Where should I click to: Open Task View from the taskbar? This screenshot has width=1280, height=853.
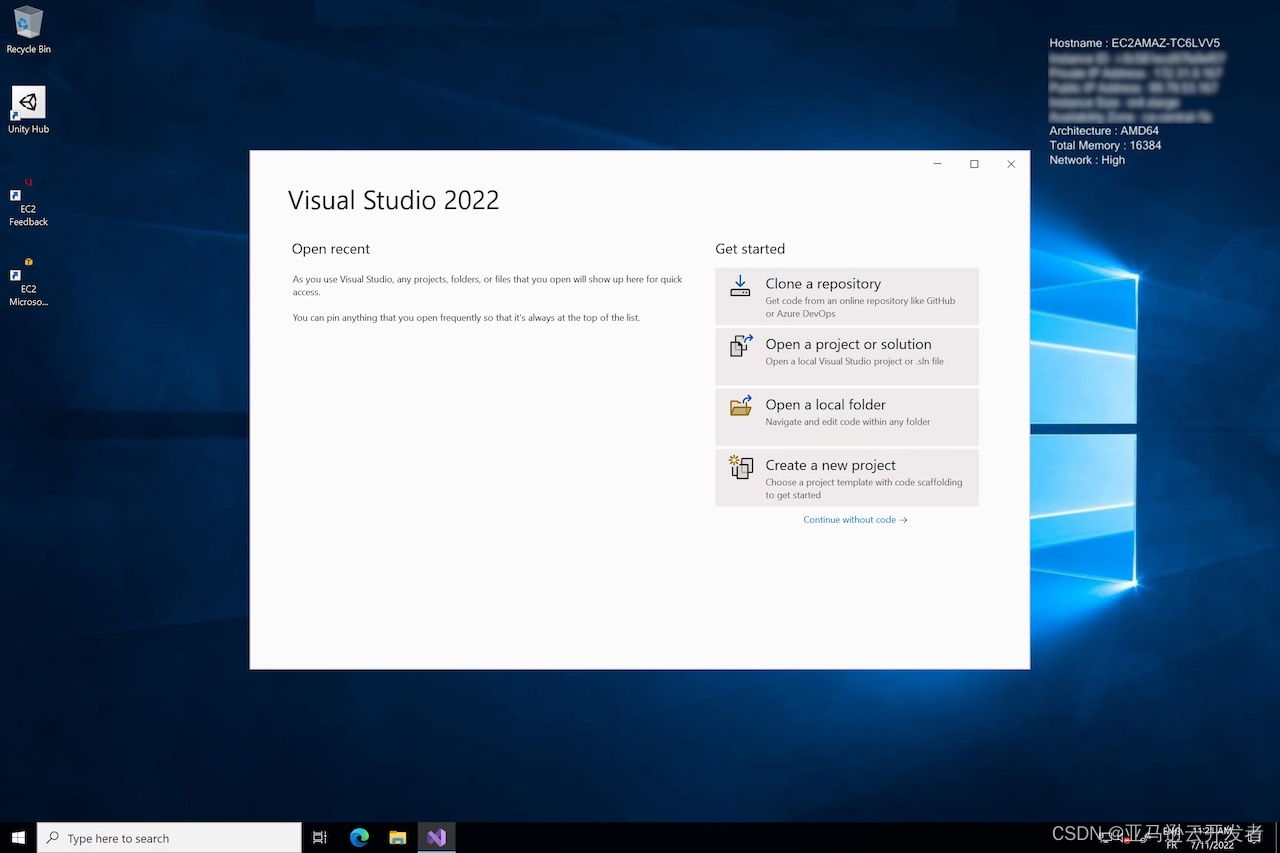tap(319, 837)
